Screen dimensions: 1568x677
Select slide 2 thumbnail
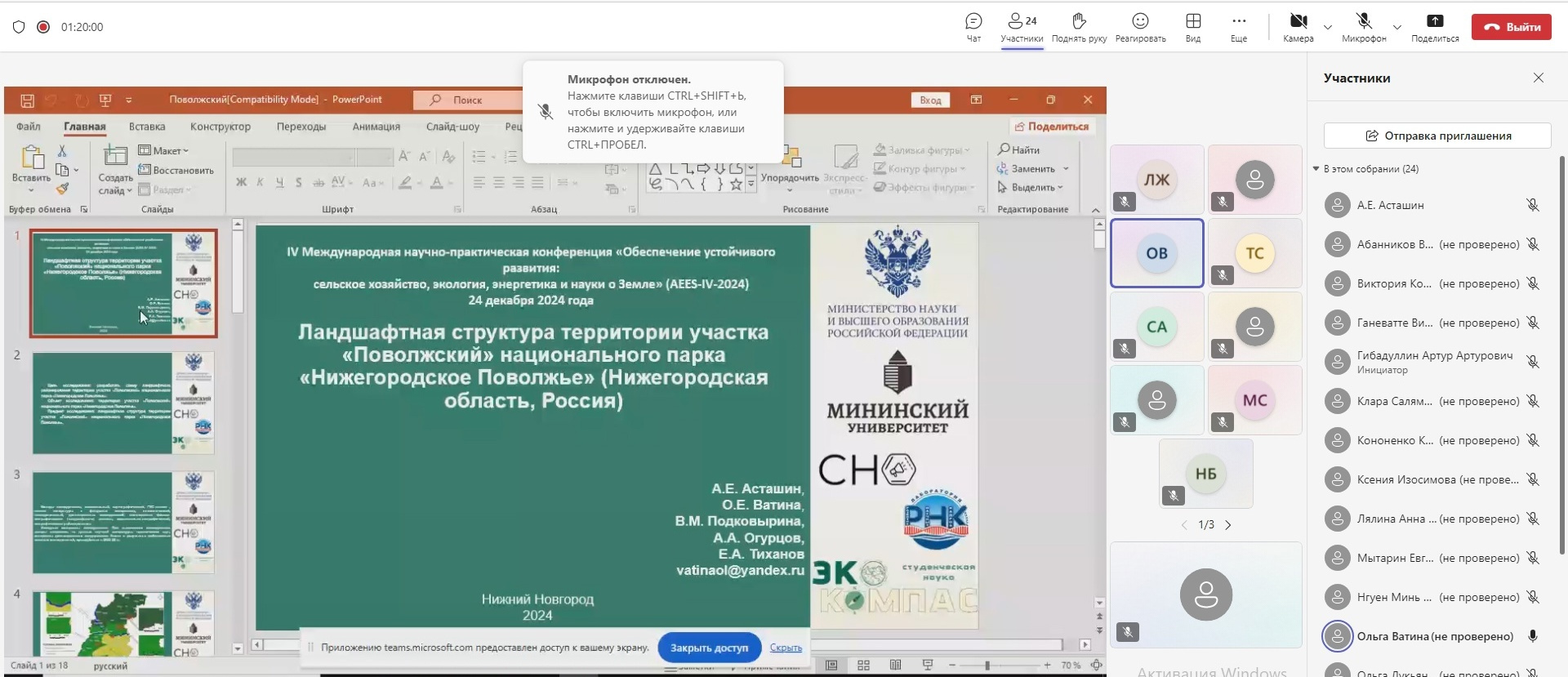click(x=123, y=403)
